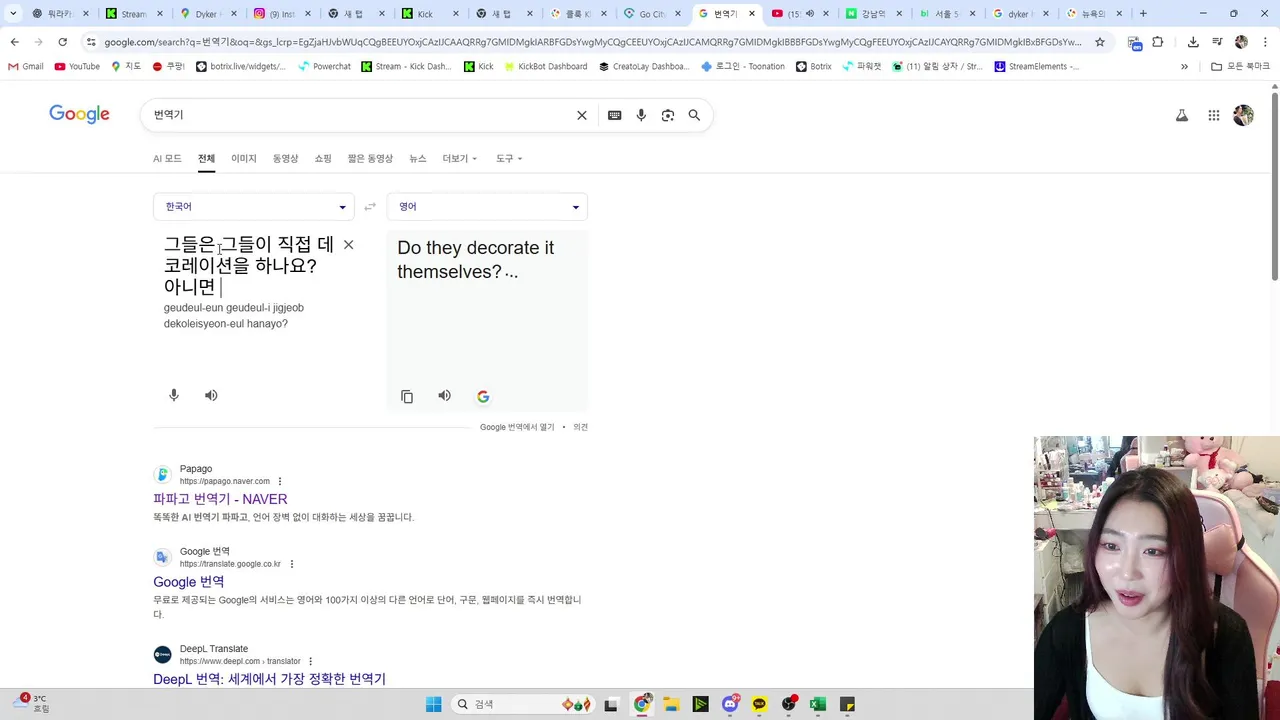Swap the translation languages
The width and height of the screenshot is (1280, 720).
pos(370,207)
